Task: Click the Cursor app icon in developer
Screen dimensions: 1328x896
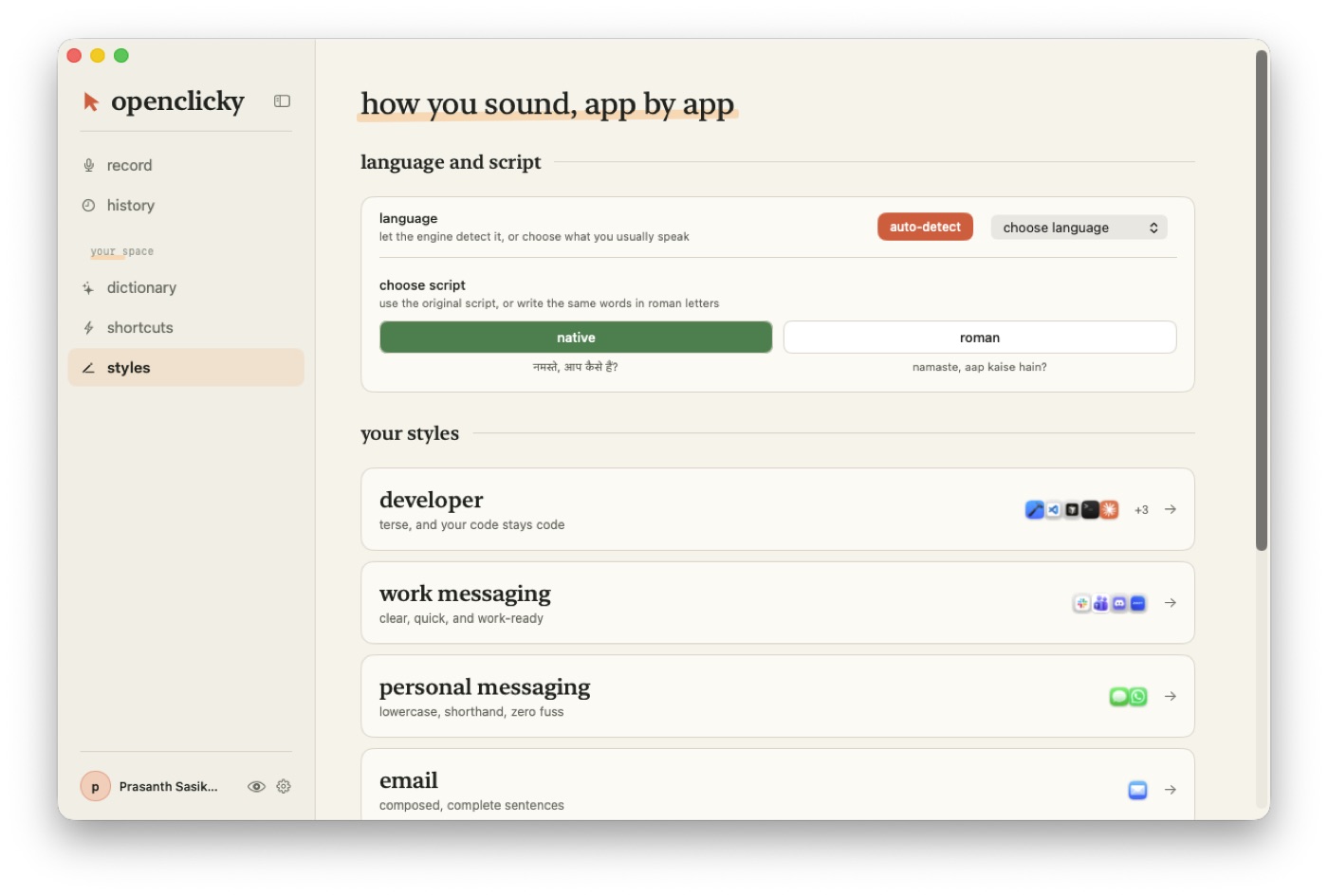Action: 1072,510
